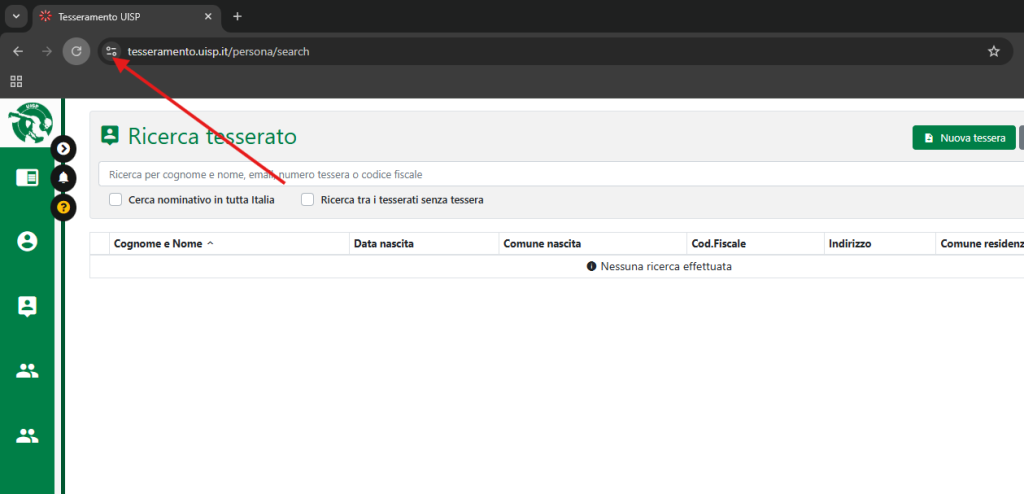Viewport: 1024px width, 494px height.
Task: Click the lowest group icon in sidebar
Action: tap(28, 436)
